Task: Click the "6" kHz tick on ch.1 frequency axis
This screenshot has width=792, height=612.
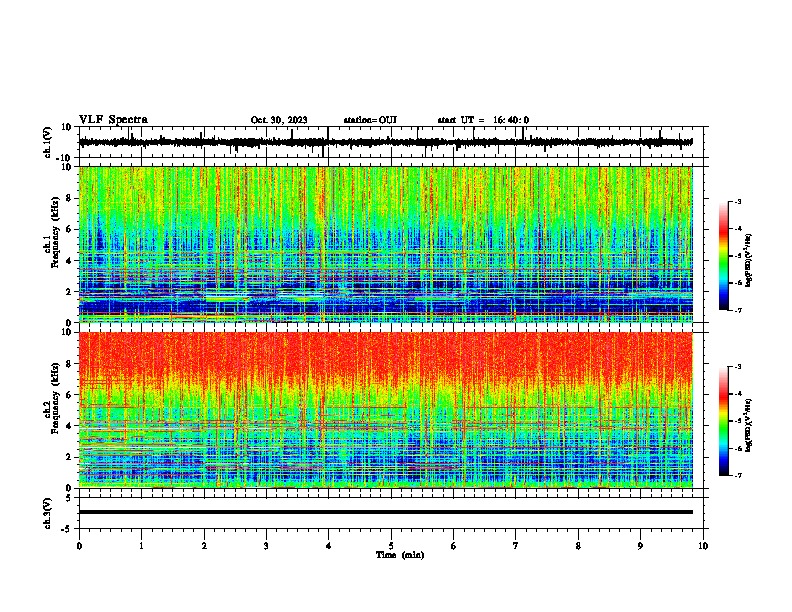Action: click(70, 229)
